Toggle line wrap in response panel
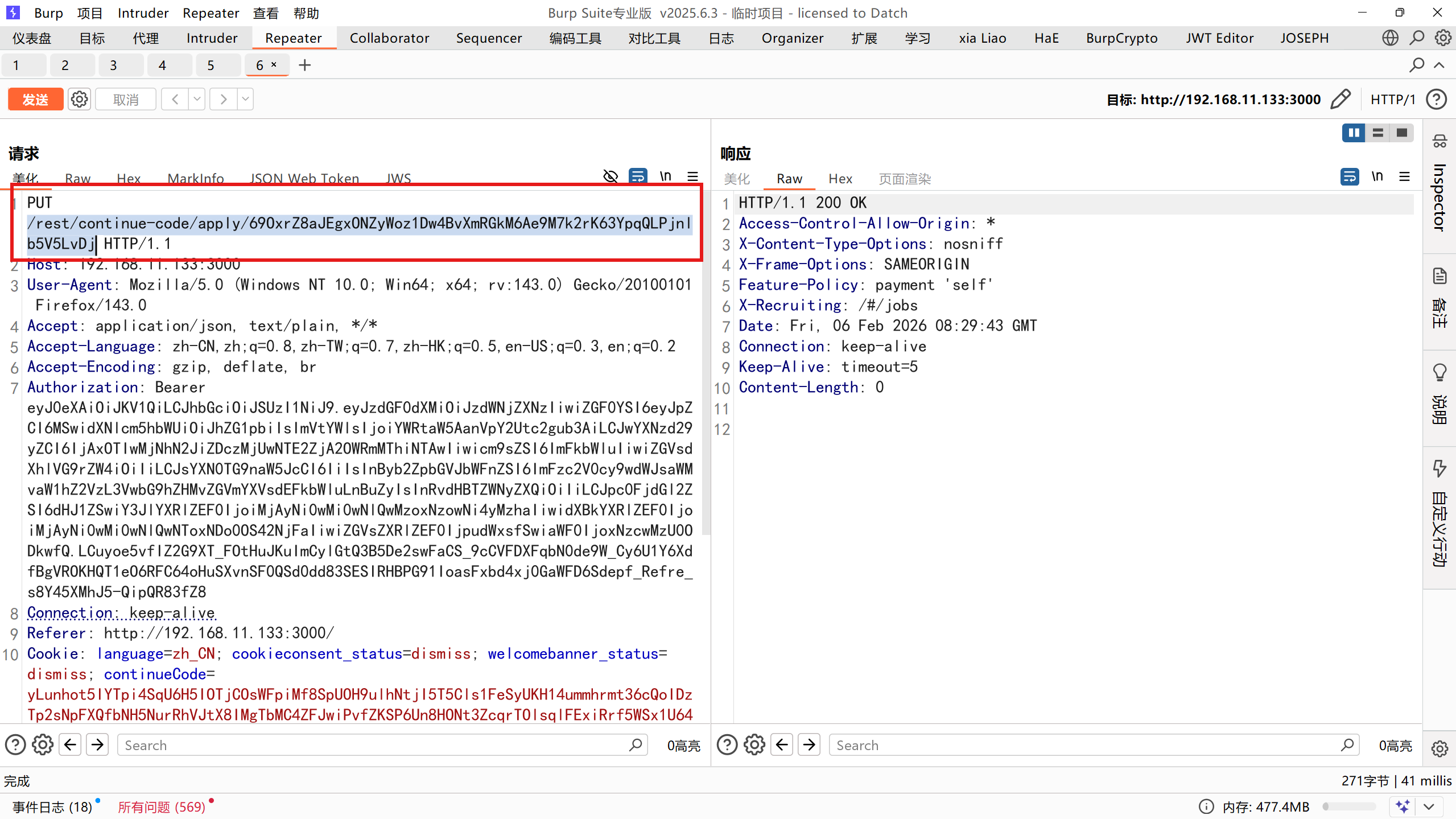 point(1349,176)
